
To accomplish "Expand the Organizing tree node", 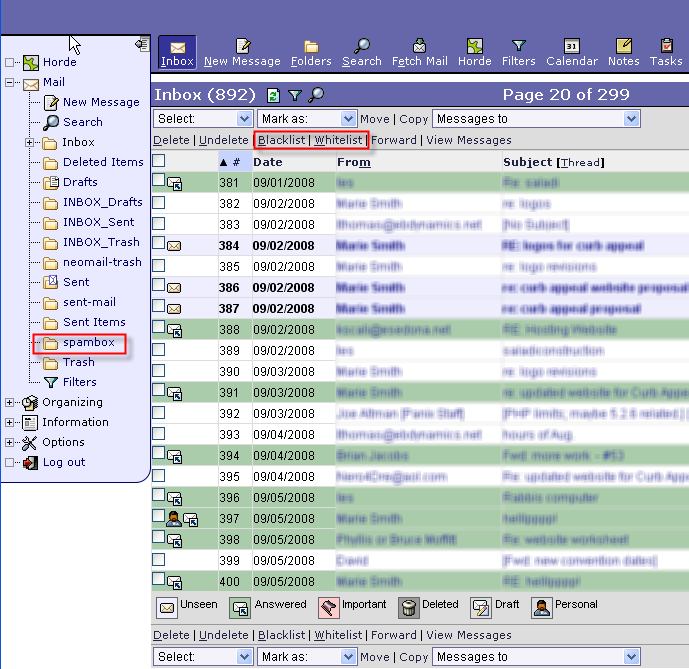I will [x=11, y=402].
